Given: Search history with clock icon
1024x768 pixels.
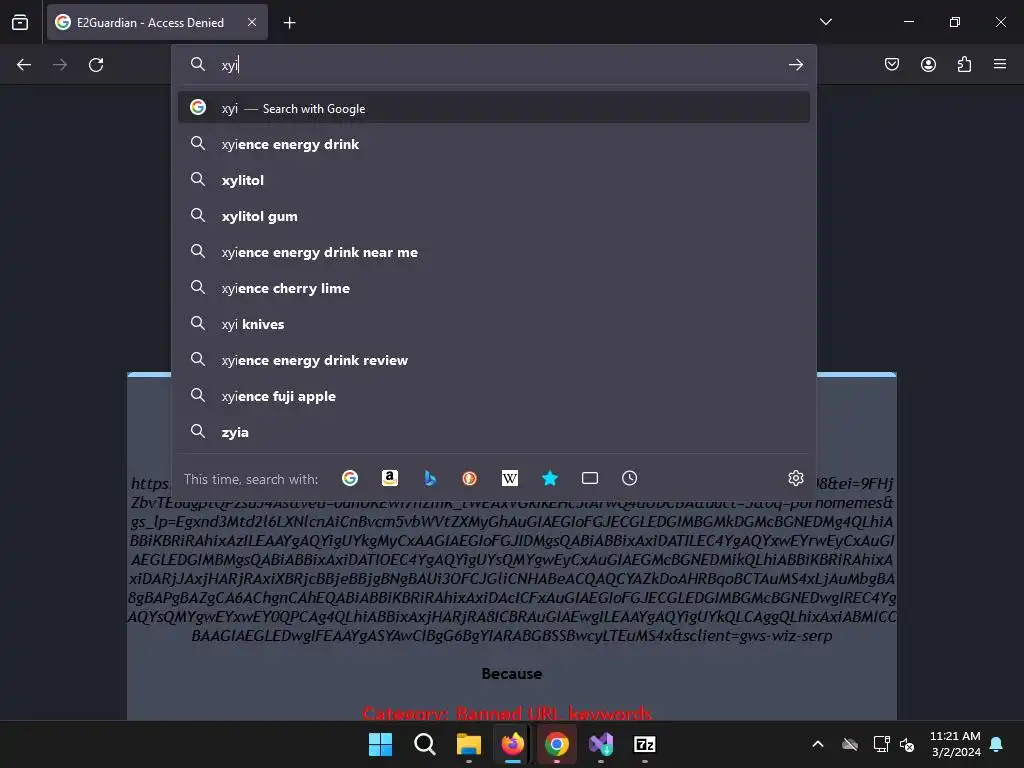Looking at the screenshot, I should tap(630, 478).
